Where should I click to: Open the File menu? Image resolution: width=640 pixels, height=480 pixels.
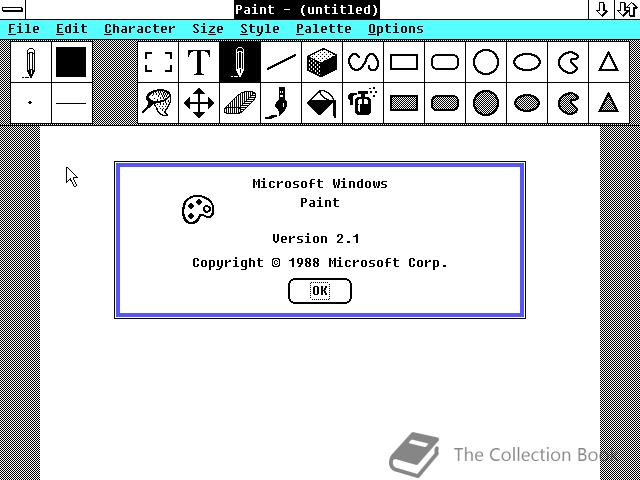(x=24, y=29)
